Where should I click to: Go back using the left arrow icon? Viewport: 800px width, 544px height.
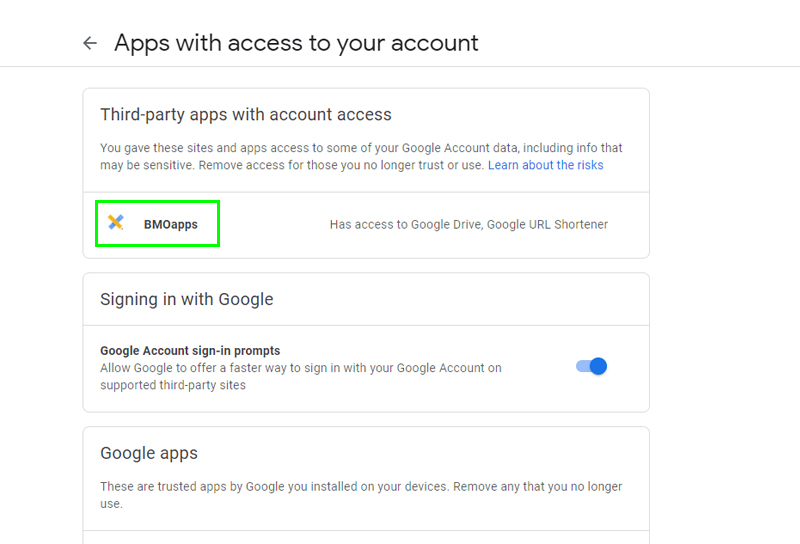click(x=90, y=43)
